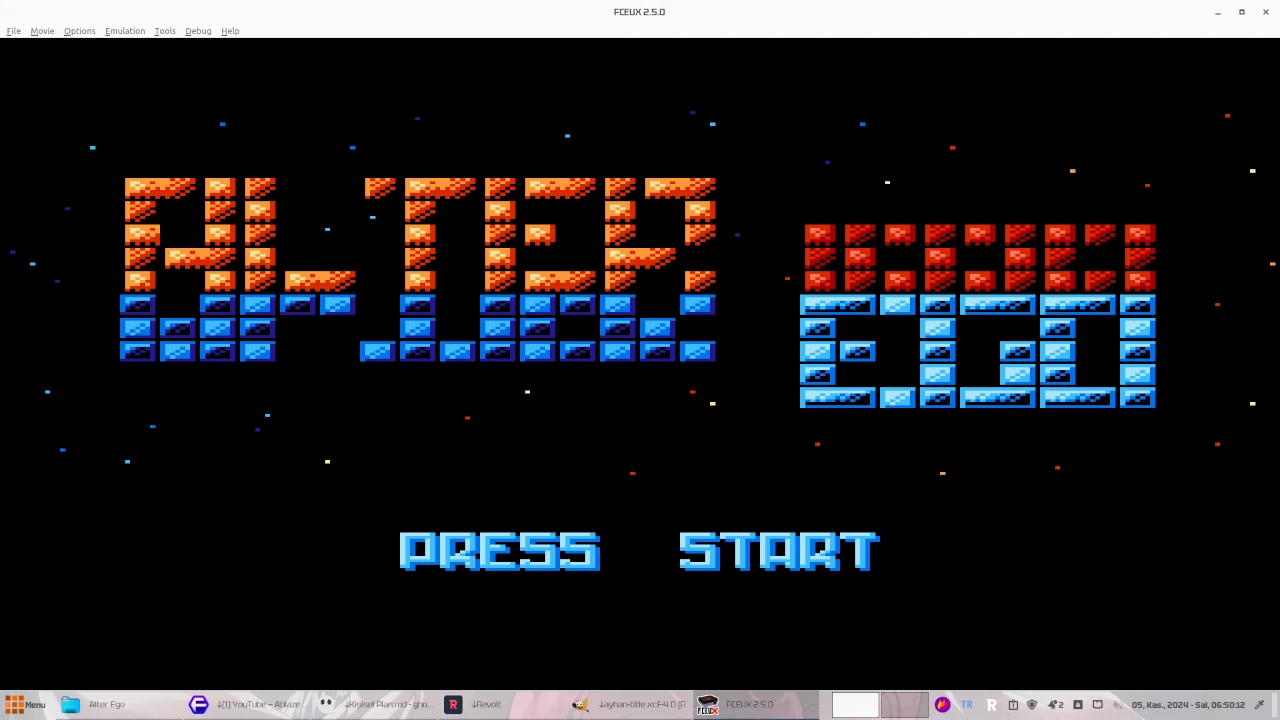
Task: Open the Tools menu
Action: pos(165,31)
